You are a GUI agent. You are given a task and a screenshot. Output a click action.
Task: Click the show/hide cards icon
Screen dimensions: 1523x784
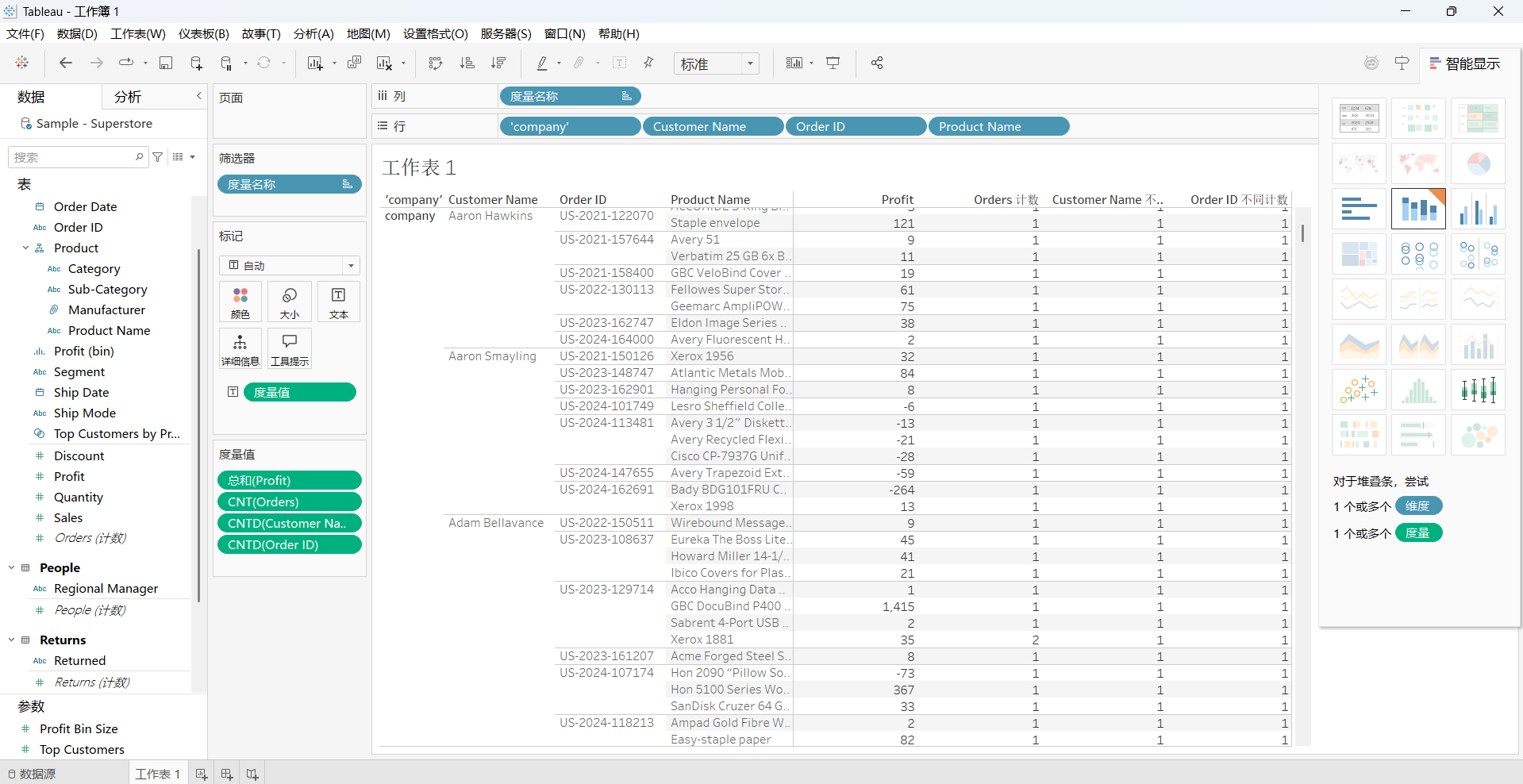(794, 63)
